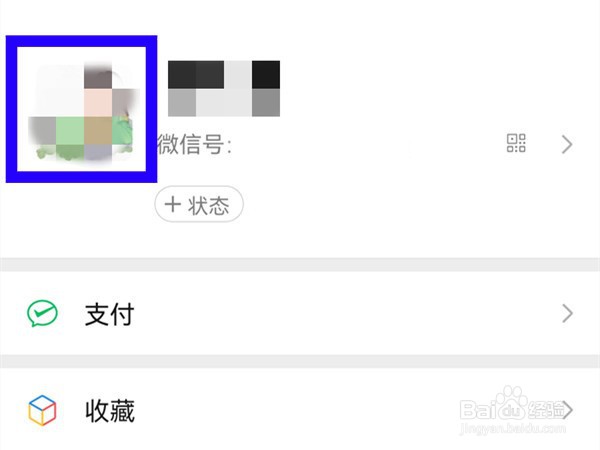Expand the 收藏 row using its chevron

tap(568, 410)
